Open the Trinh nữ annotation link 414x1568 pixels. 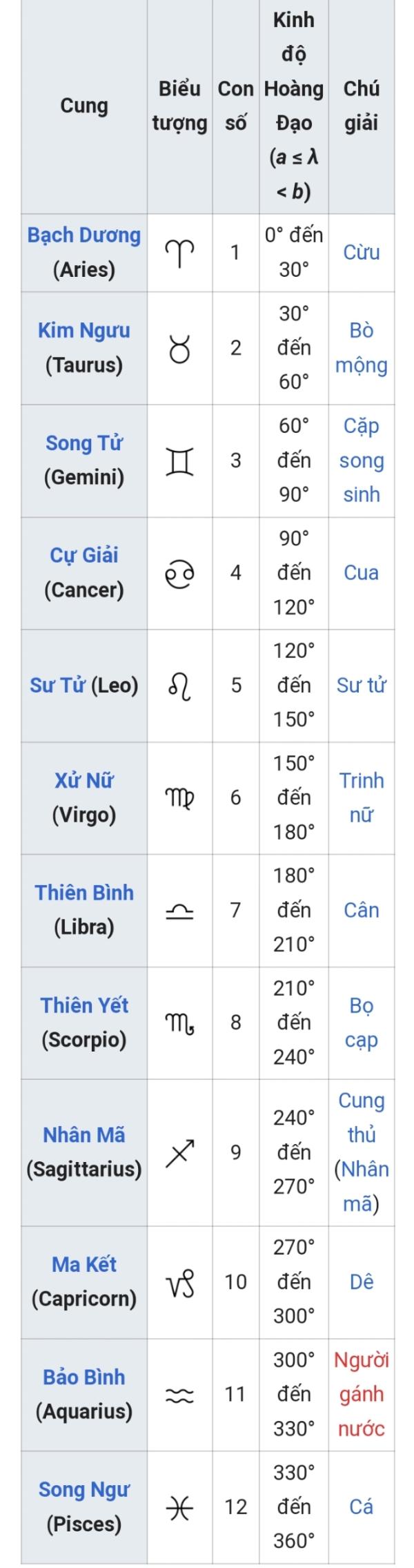(362, 798)
